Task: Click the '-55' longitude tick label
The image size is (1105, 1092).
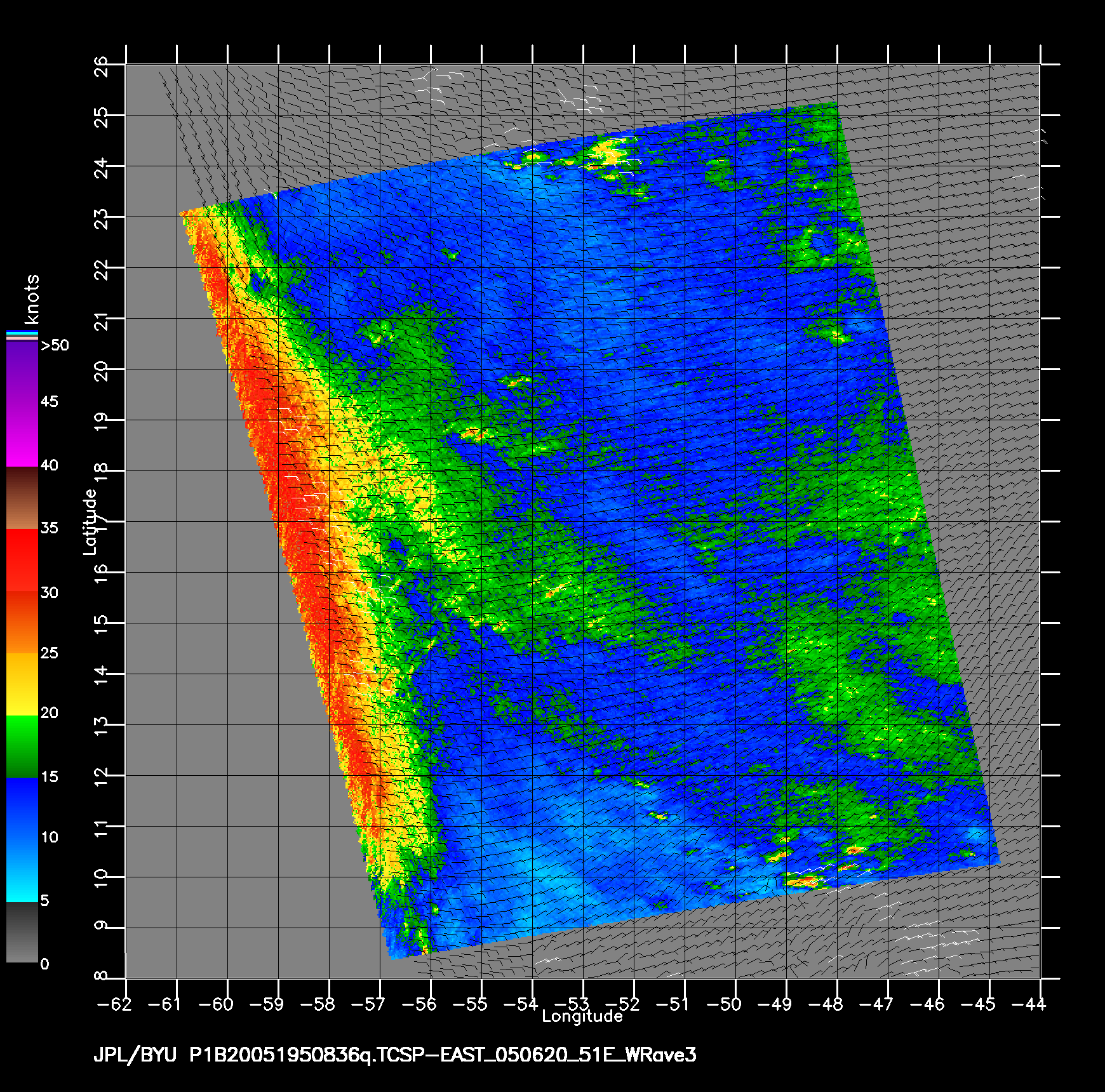Action: pos(470,1004)
